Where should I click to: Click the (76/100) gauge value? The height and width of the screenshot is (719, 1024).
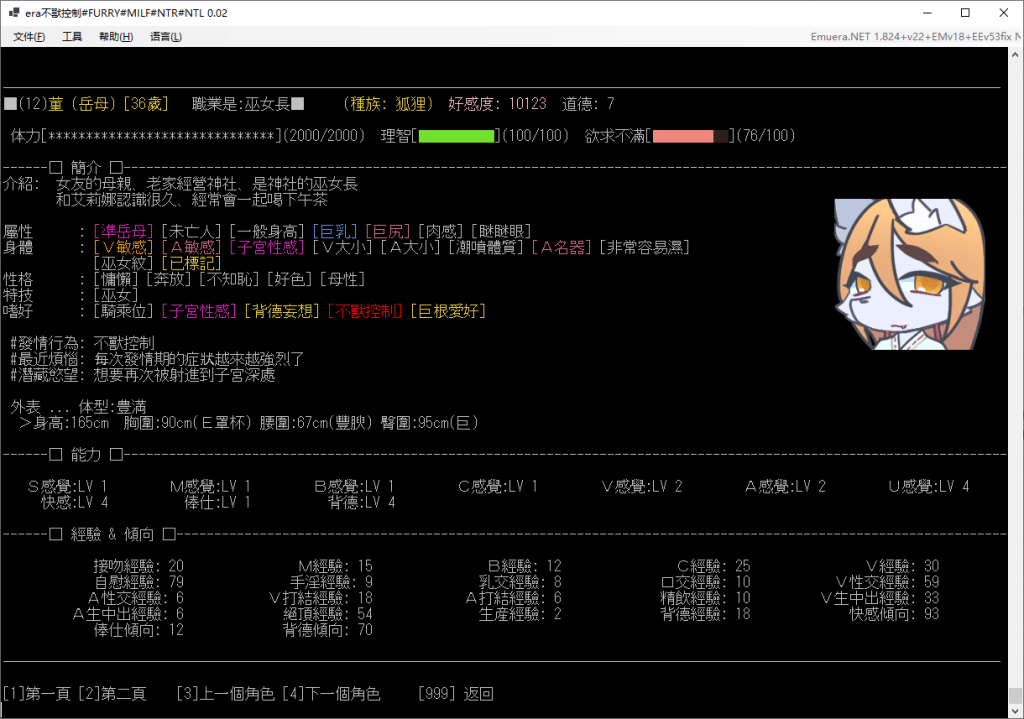click(x=765, y=136)
